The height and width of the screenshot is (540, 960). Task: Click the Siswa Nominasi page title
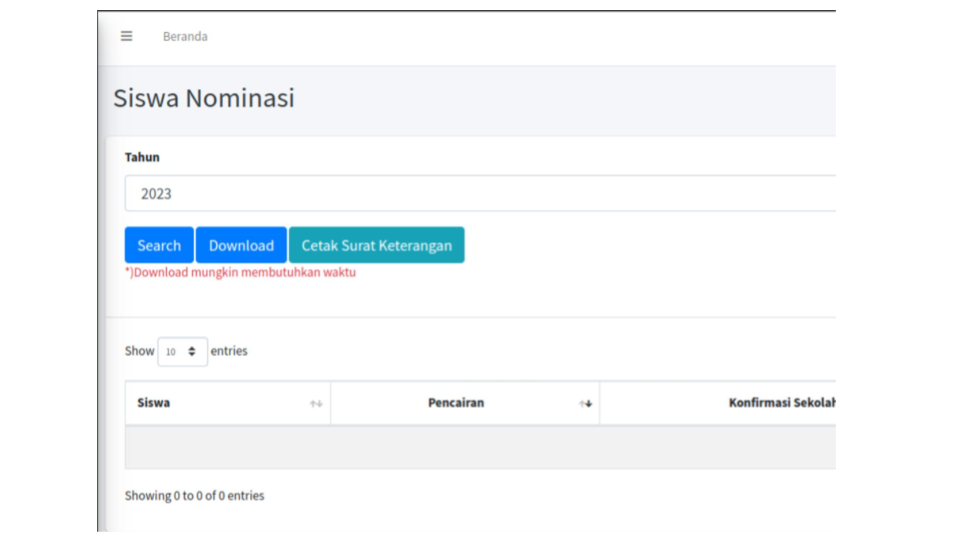coord(204,98)
